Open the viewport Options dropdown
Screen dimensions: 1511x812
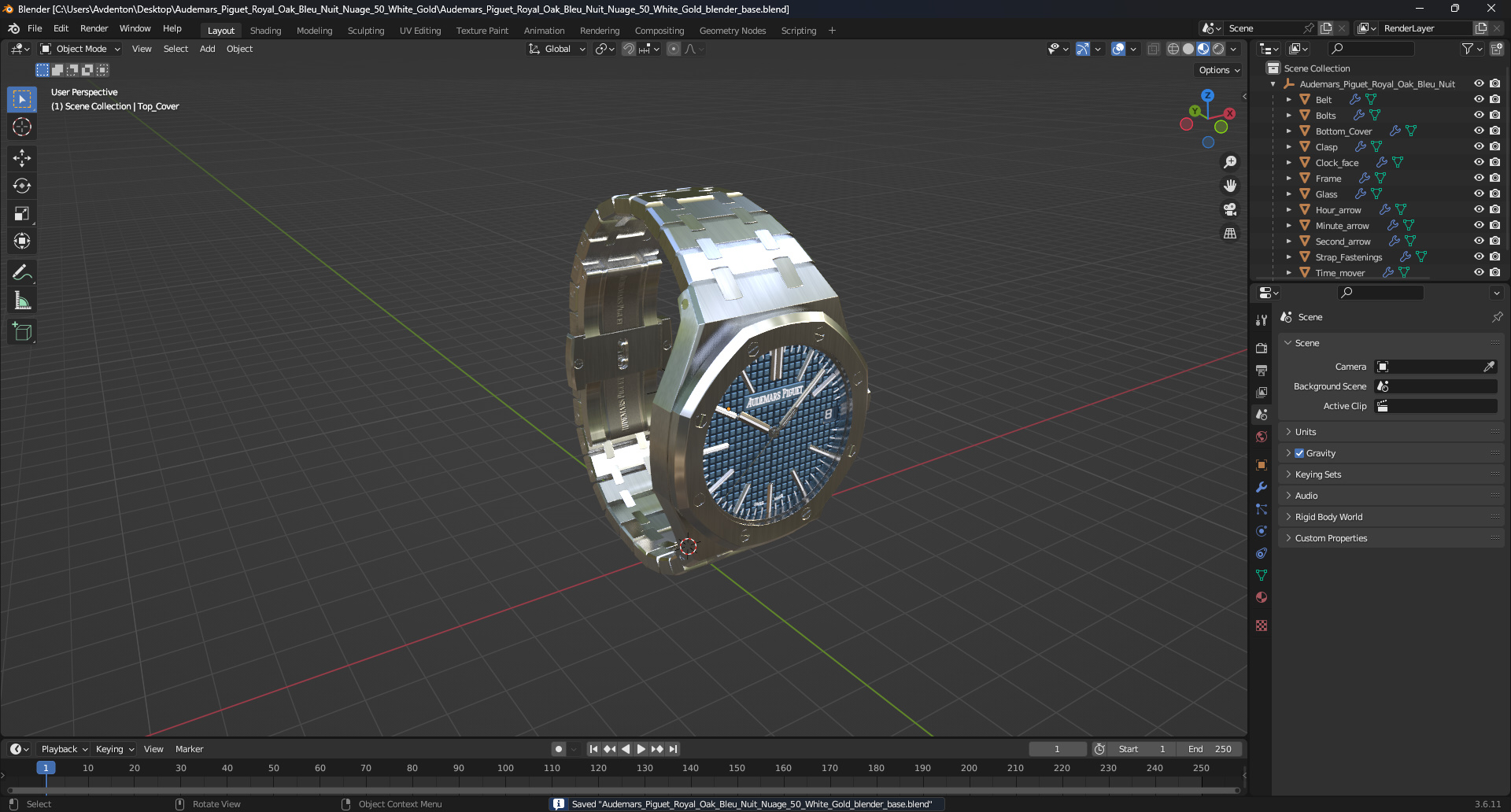click(x=1219, y=70)
